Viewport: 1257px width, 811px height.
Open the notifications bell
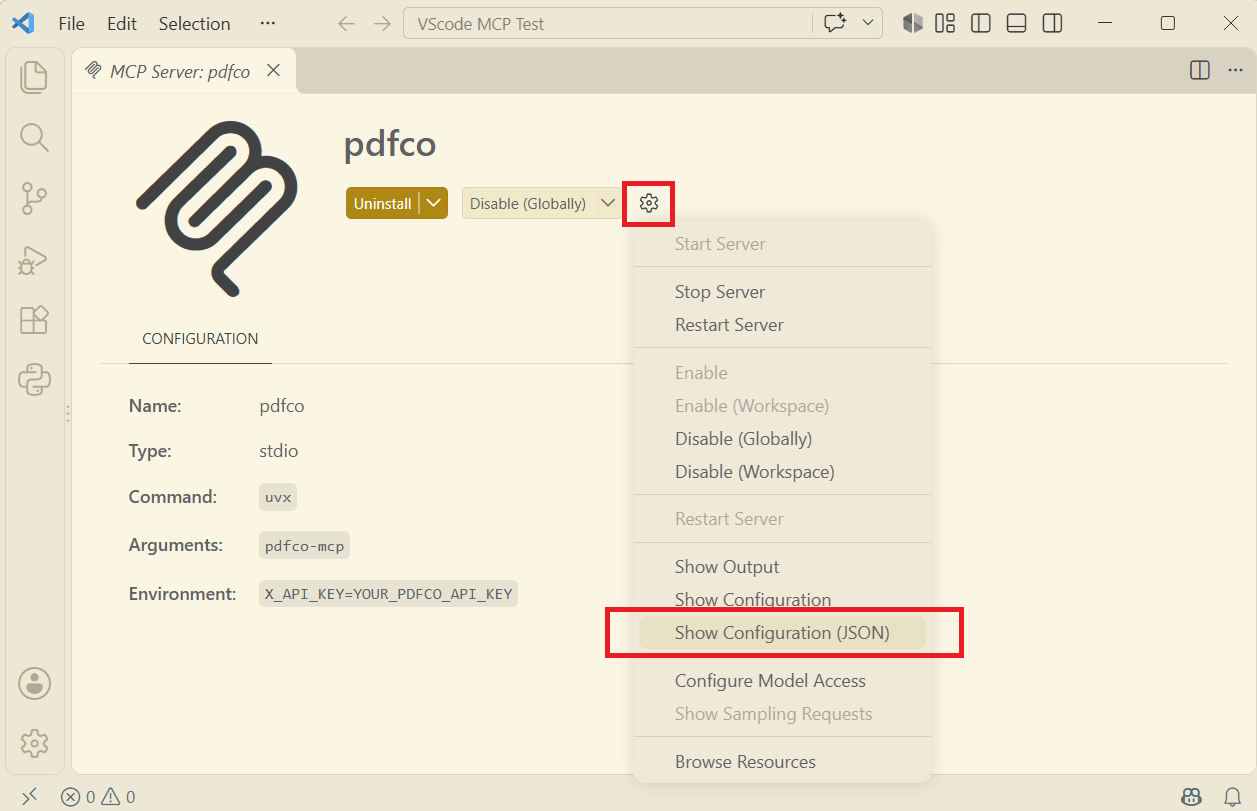click(1232, 797)
